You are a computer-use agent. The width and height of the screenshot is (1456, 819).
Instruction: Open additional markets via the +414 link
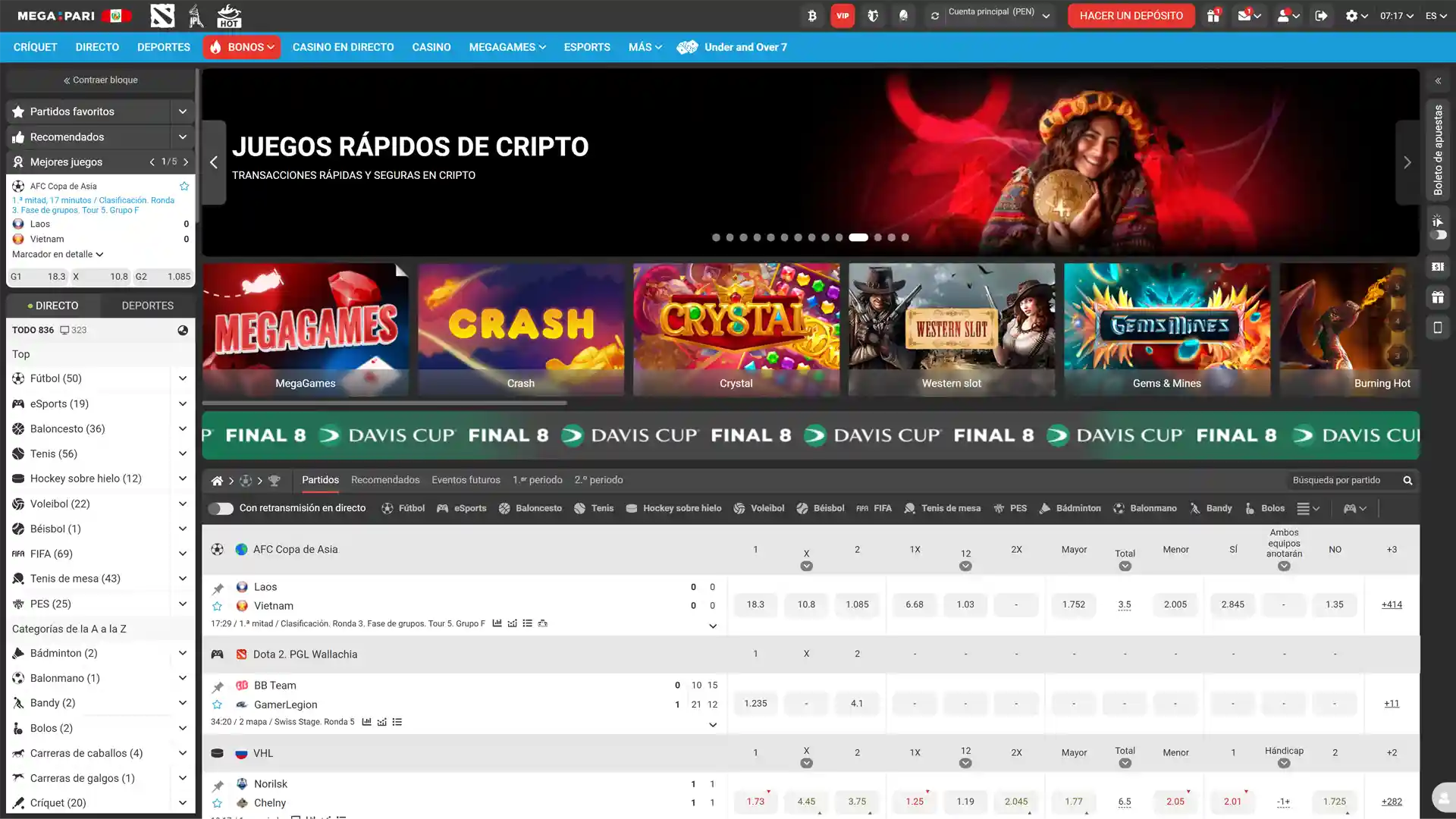[x=1392, y=604]
